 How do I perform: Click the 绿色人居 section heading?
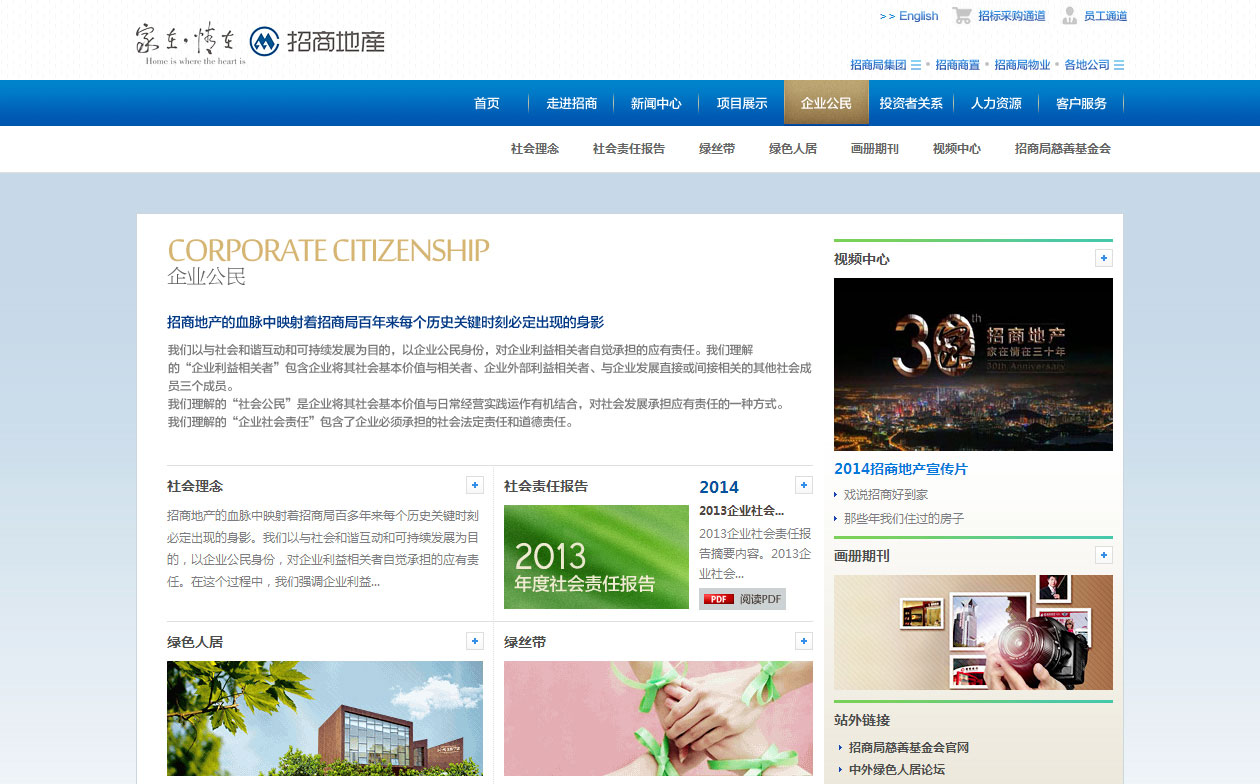[195, 642]
